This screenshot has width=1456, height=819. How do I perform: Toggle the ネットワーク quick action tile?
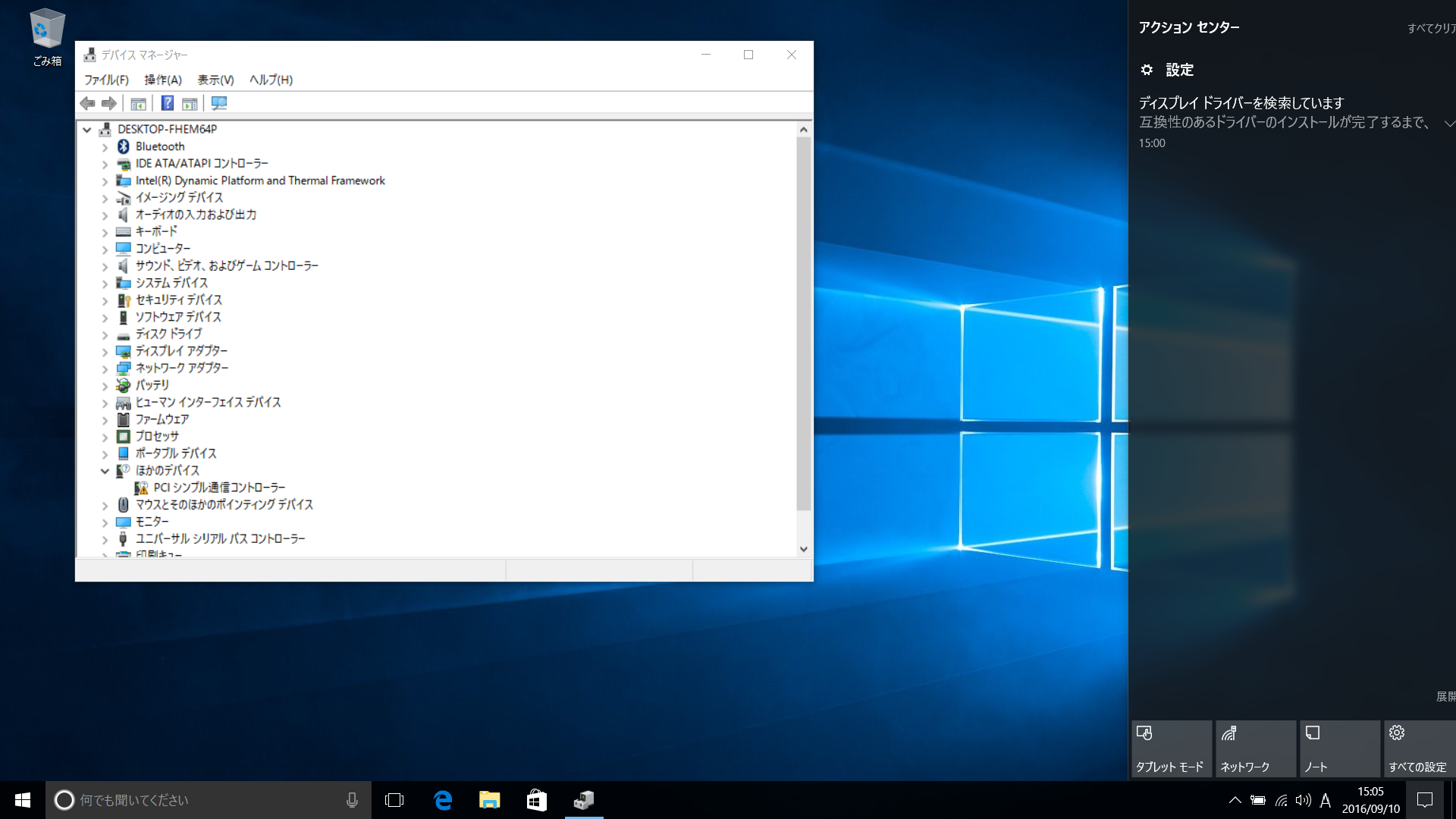tap(1255, 748)
